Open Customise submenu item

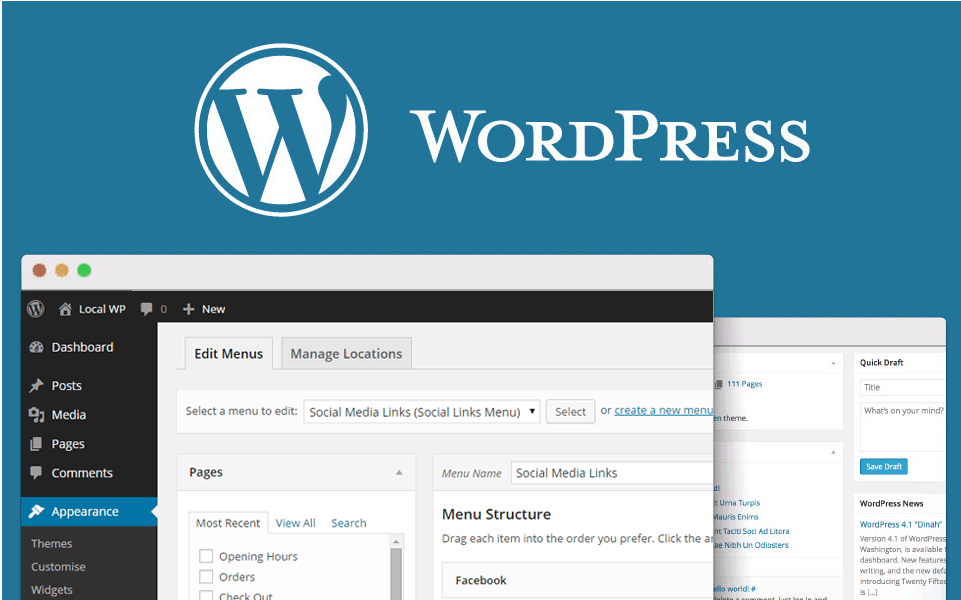coord(58,567)
